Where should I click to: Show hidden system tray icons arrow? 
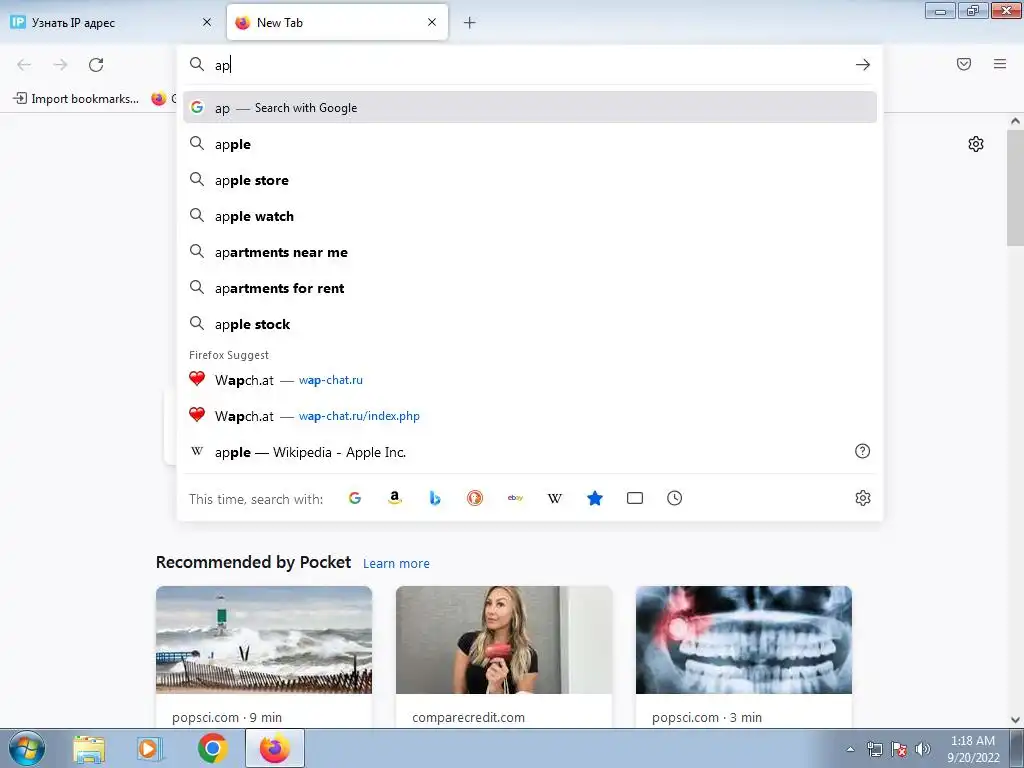point(850,749)
